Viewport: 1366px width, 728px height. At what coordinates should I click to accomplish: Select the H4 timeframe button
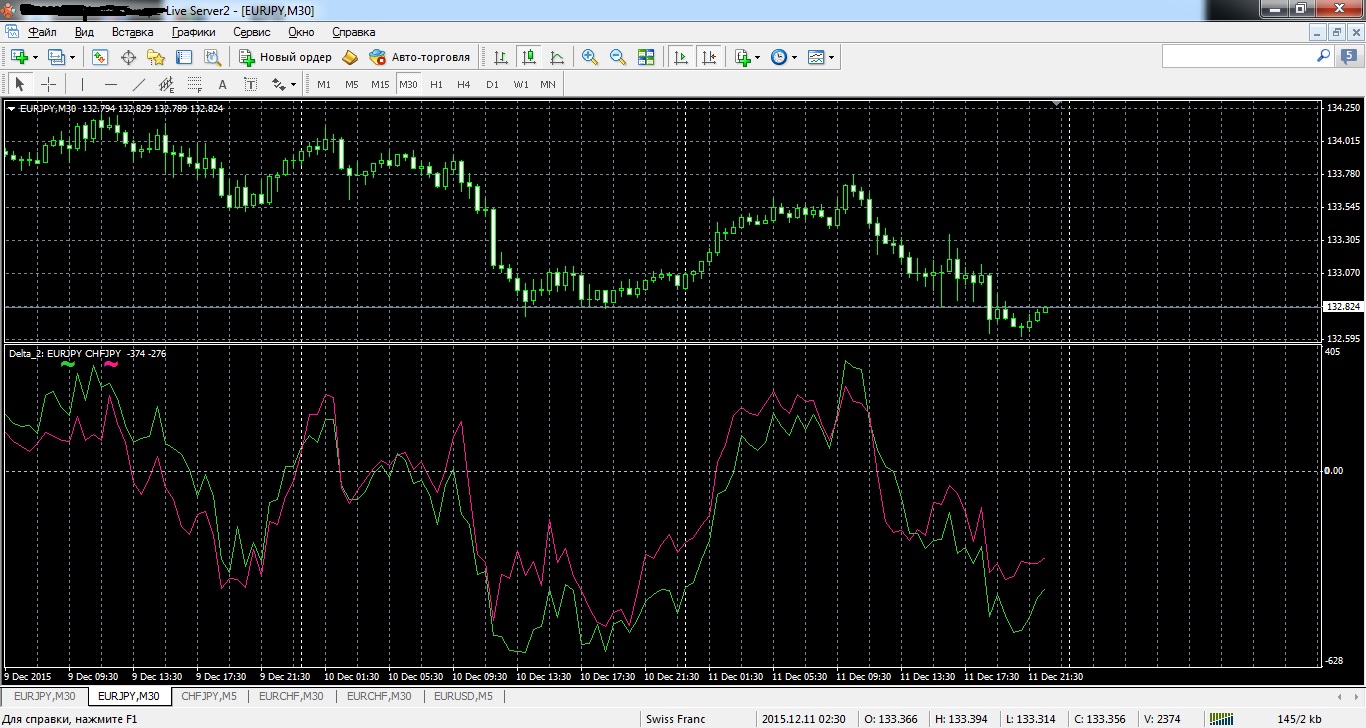click(464, 84)
